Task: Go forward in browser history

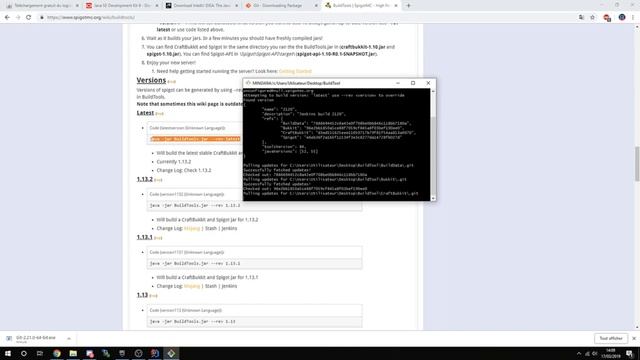Action: [x=18, y=18]
